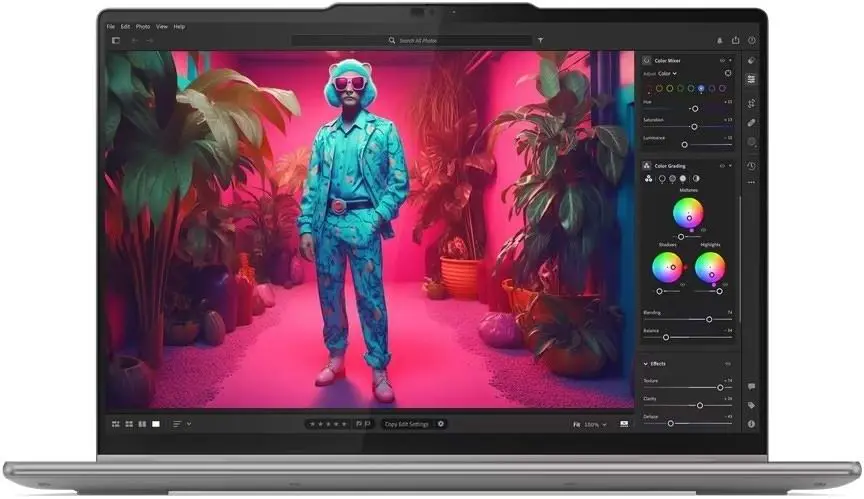Open the Adjust Color dropdown
Image resolution: width=864 pixels, height=499 pixels.
tap(667, 73)
